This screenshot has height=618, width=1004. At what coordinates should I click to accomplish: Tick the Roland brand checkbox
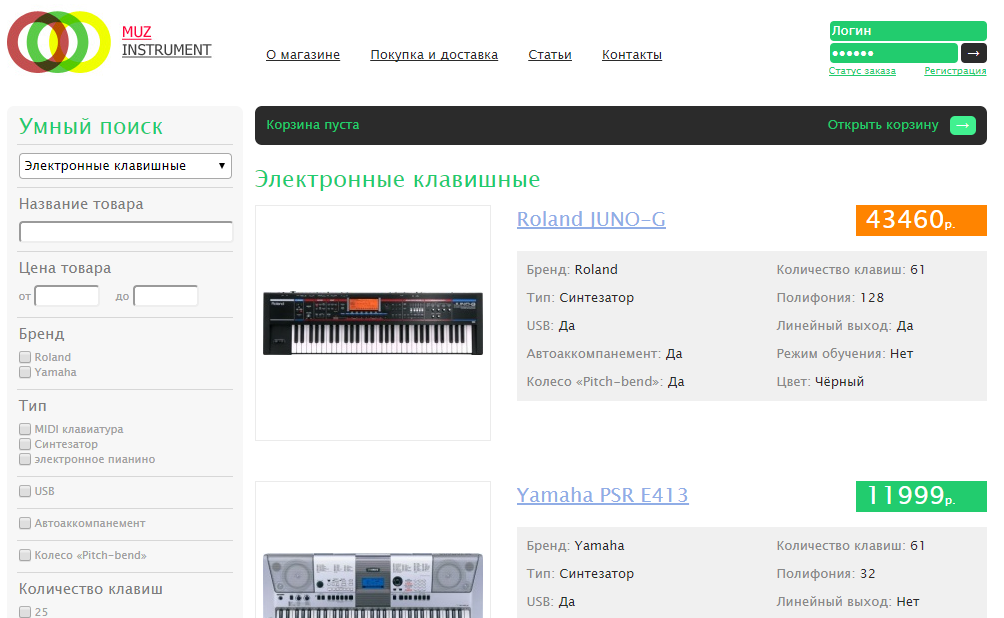click(x=25, y=357)
